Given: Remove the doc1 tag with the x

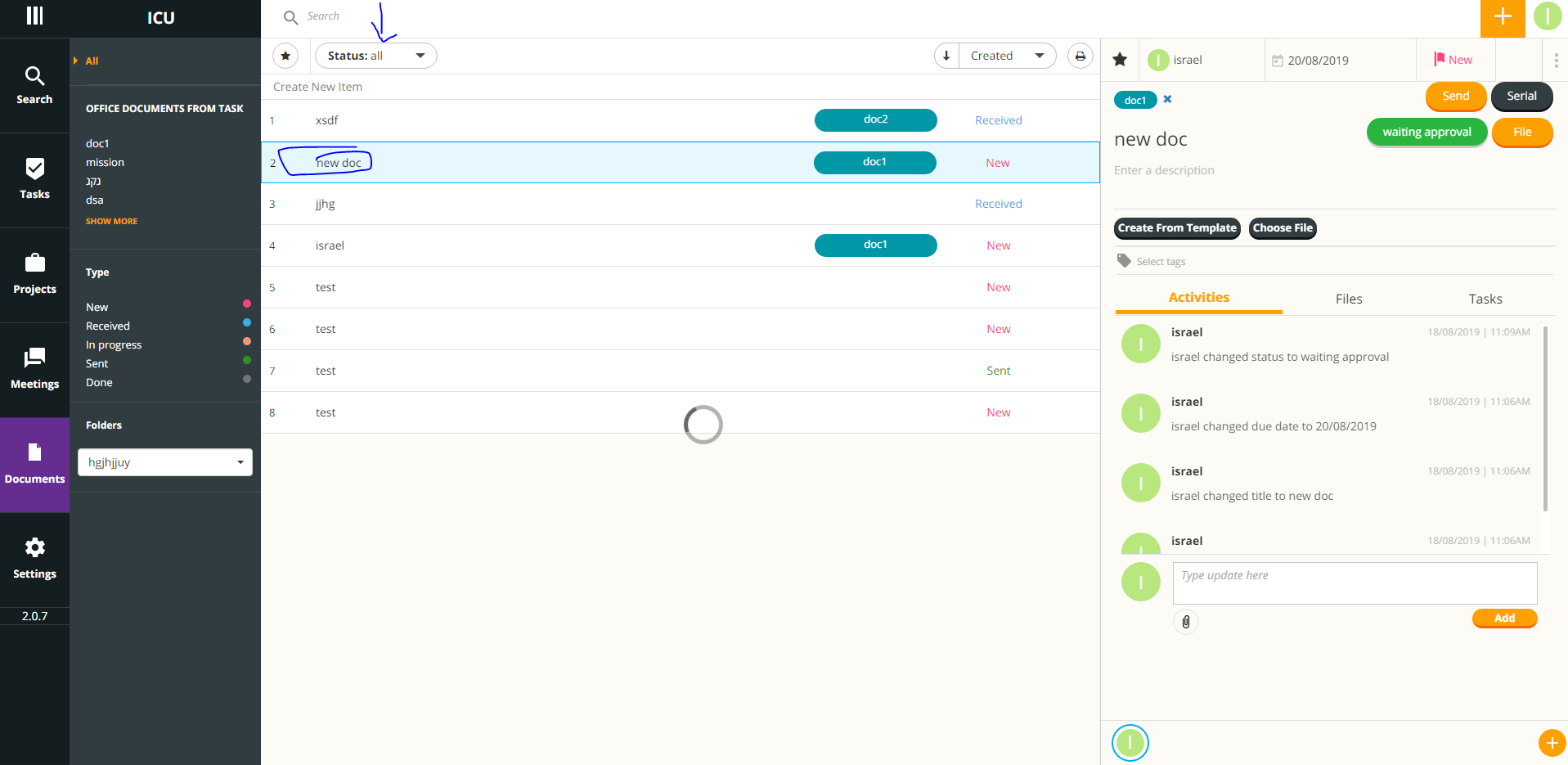Looking at the screenshot, I should pos(1167,99).
